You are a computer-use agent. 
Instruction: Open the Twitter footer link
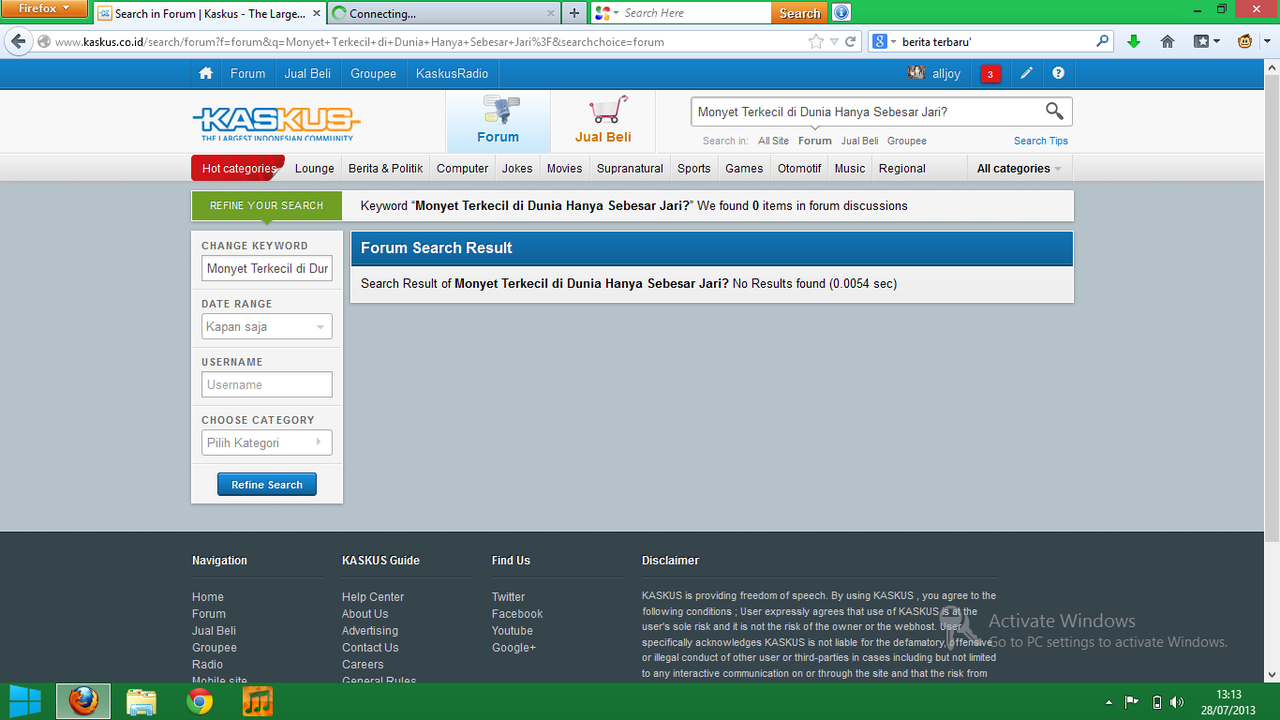pyautogui.click(x=508, y=597)
